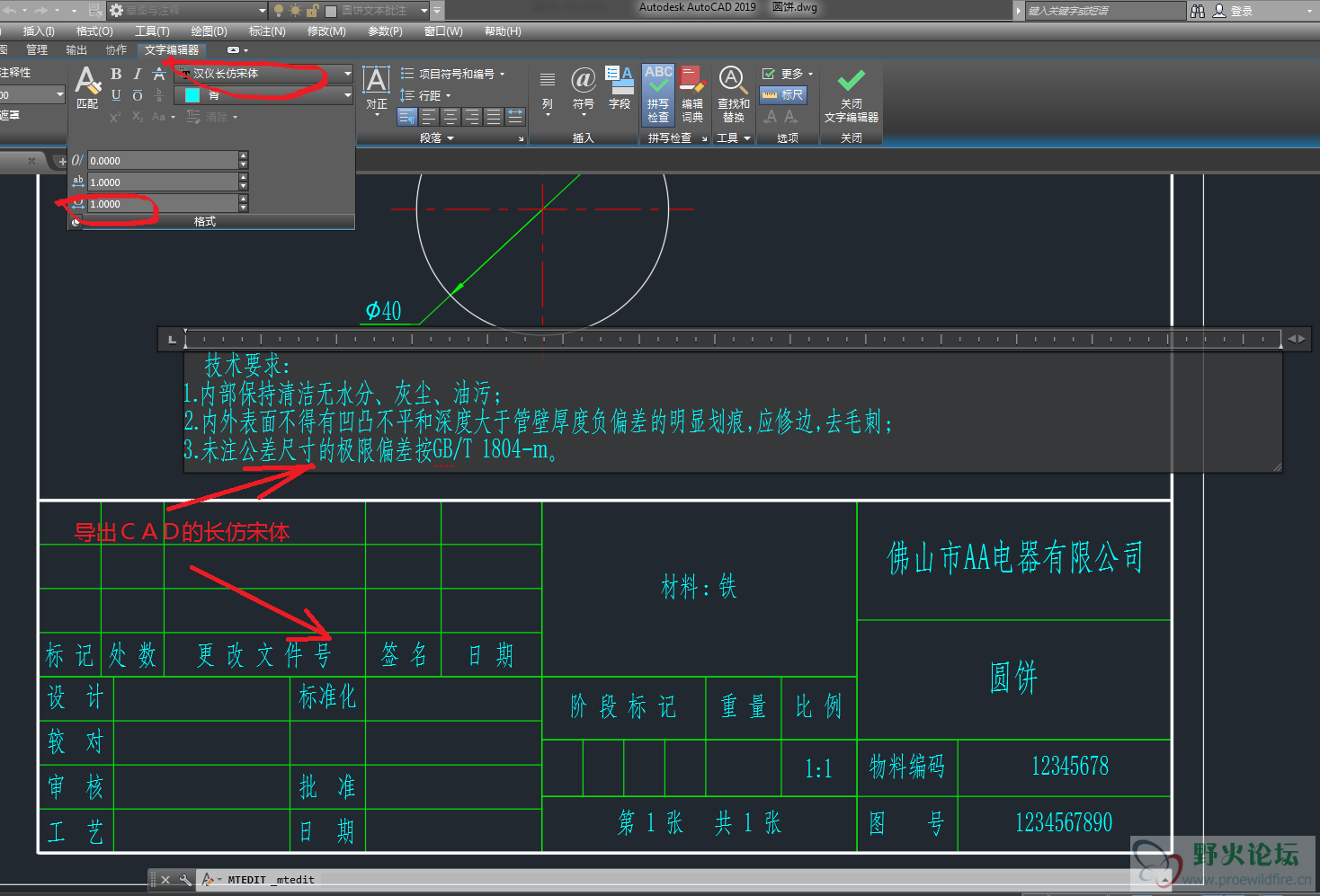
Task: Click the oblique angle field showing 0.0000
Action: tap(163, 161)
